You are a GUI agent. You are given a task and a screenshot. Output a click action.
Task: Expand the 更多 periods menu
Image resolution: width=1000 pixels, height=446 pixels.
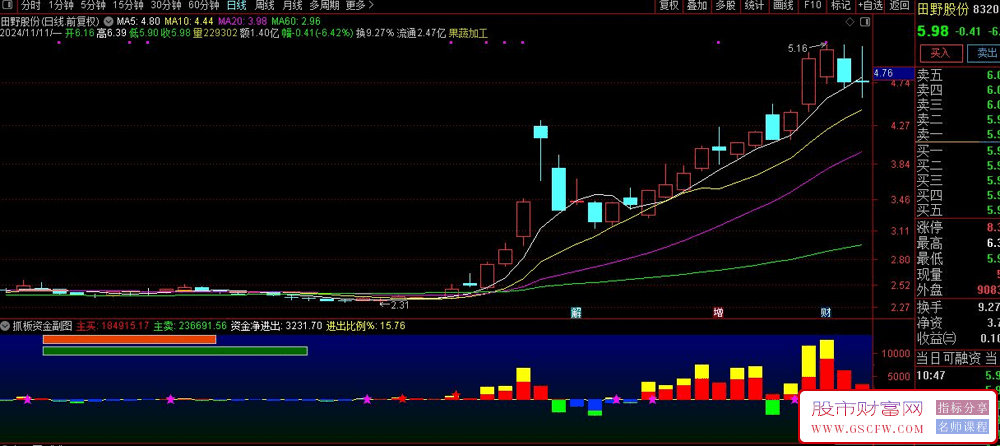click(360, 6)
